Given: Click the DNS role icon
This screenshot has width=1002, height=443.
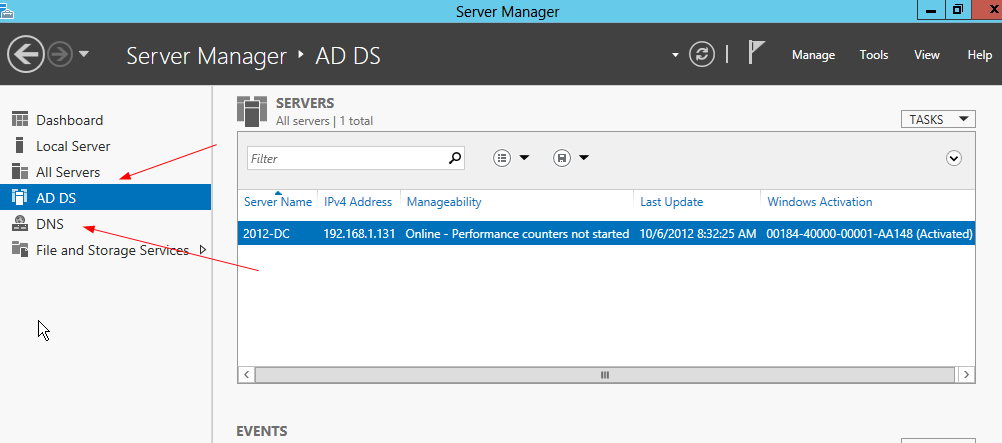Looking at the screenshot, I should click(x=20, y=224).
